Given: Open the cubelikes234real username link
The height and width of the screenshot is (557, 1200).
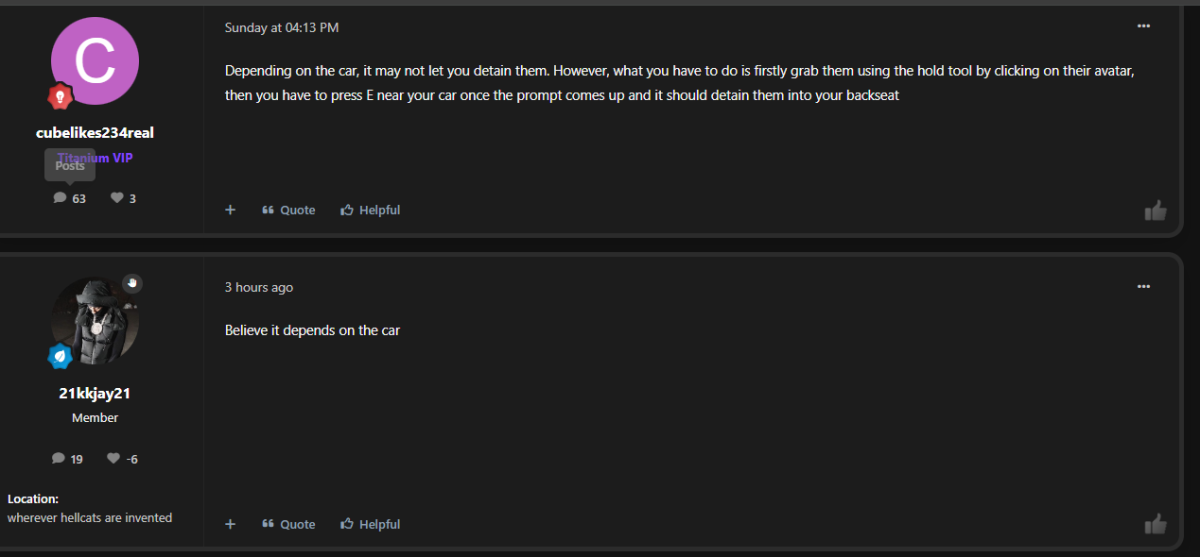Looking at the screenshot, I should tap(95, 133).
